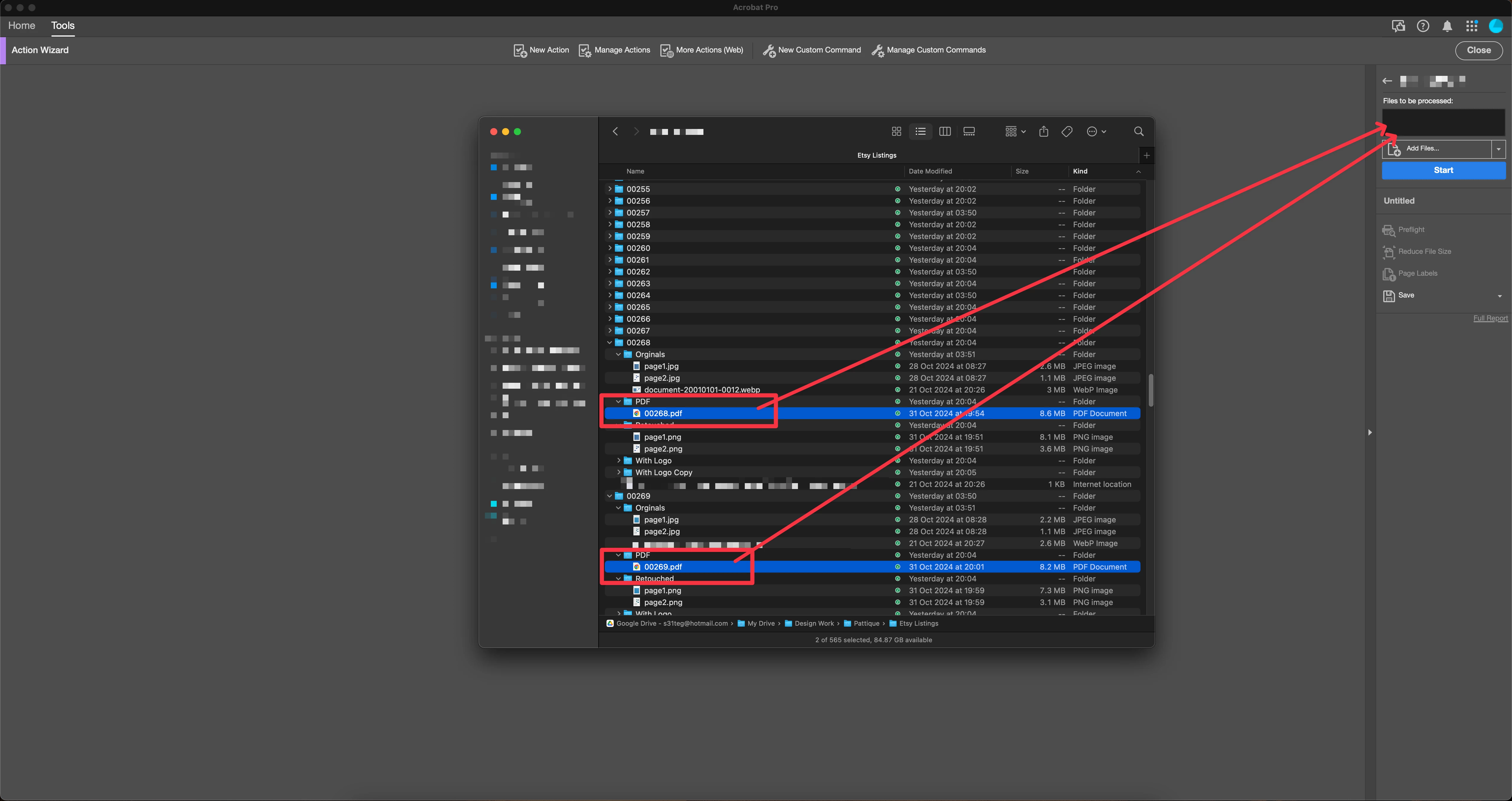
Task: Open the notifications bell
Action: tap(1447, 26)
